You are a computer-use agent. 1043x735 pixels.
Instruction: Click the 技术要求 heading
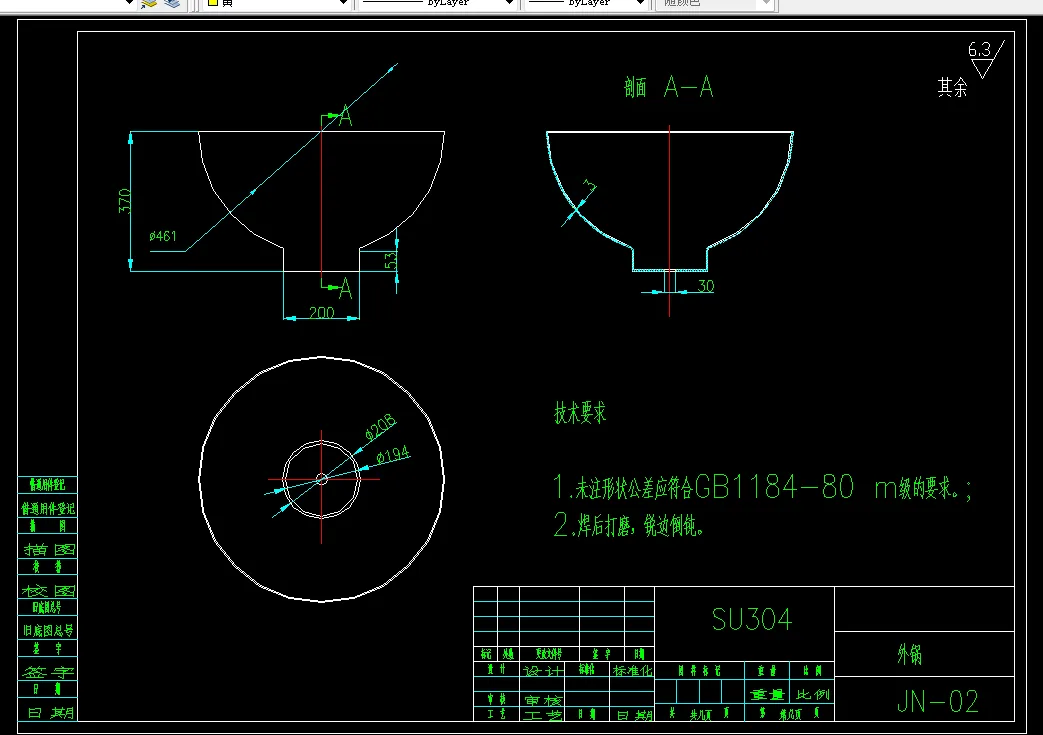pos(580,412)
